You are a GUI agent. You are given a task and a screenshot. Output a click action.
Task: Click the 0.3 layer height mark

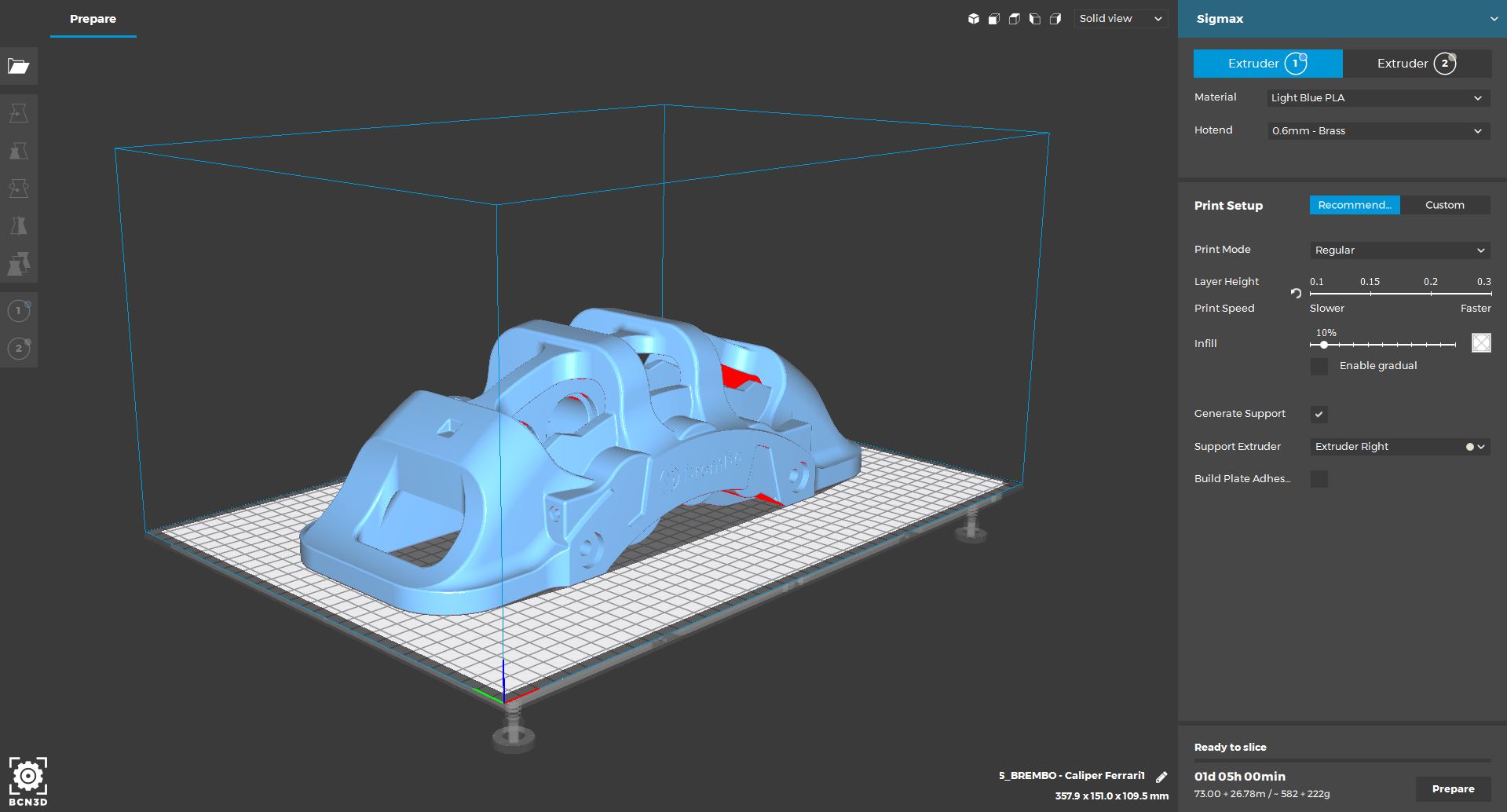1483,282
